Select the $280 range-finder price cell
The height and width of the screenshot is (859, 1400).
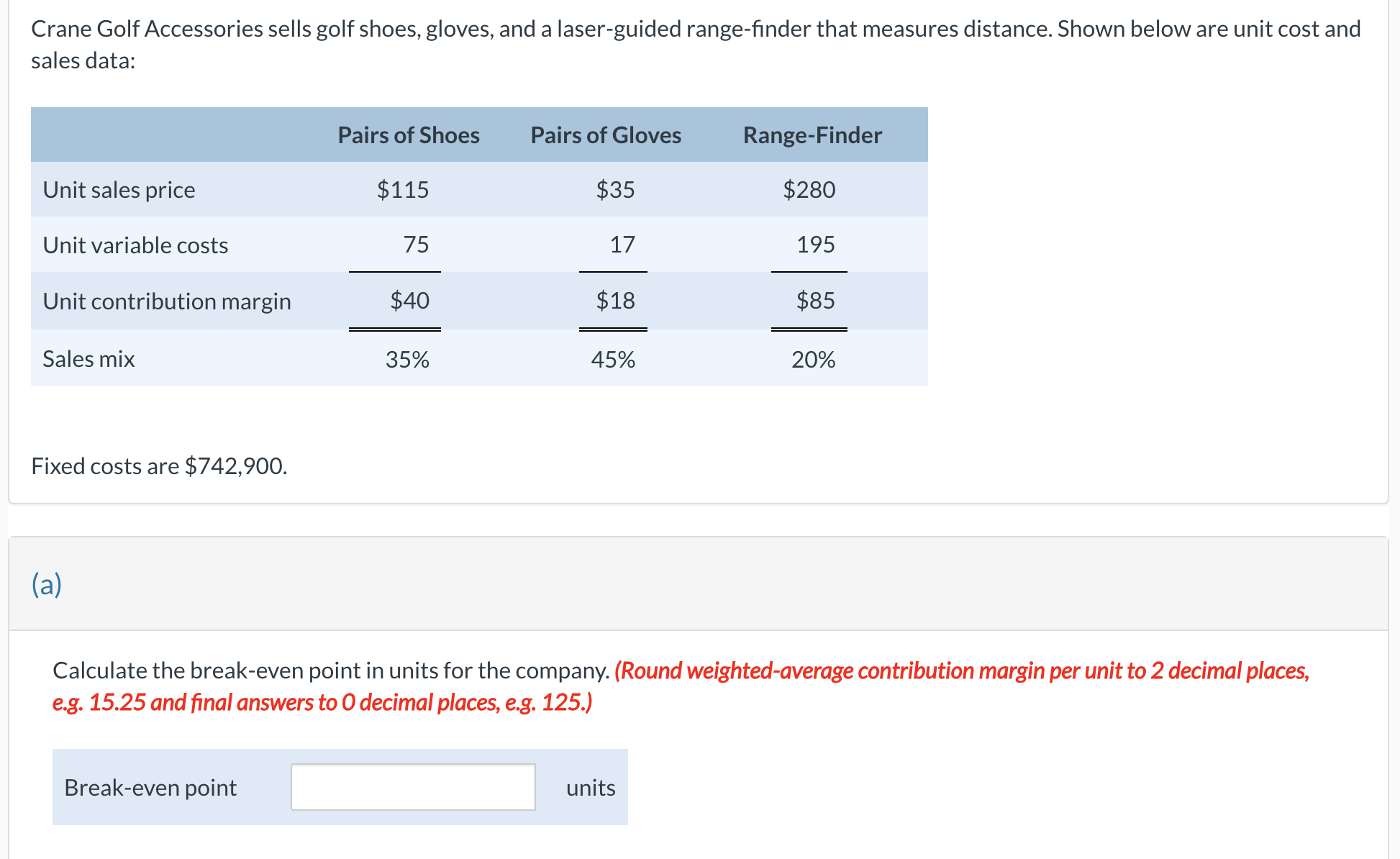pos(809,190)
